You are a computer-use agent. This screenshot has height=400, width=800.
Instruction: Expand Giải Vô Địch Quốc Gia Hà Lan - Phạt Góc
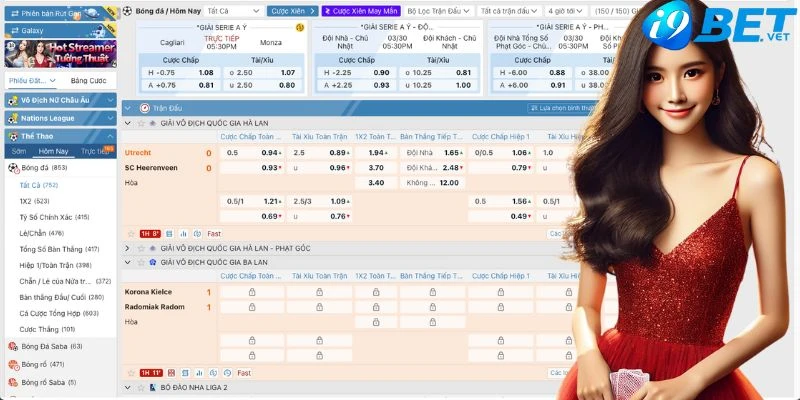(128, 247)
